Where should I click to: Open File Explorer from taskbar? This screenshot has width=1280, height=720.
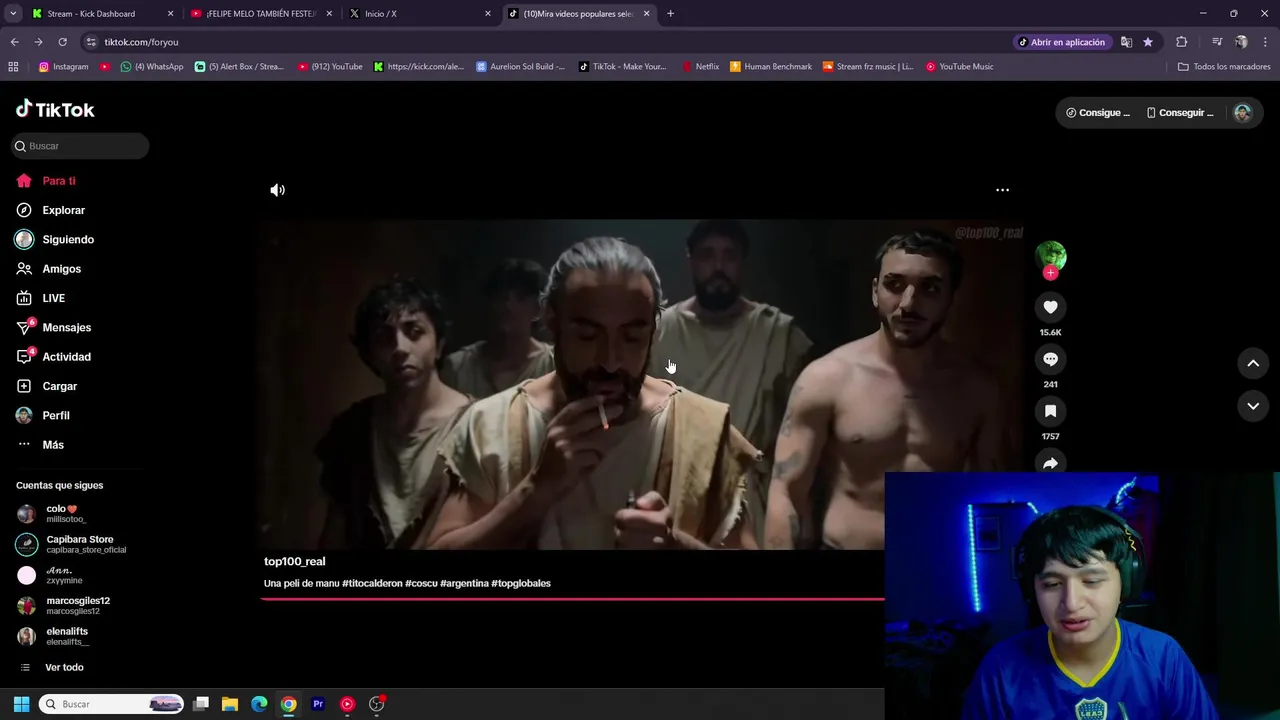click(230, 704)
